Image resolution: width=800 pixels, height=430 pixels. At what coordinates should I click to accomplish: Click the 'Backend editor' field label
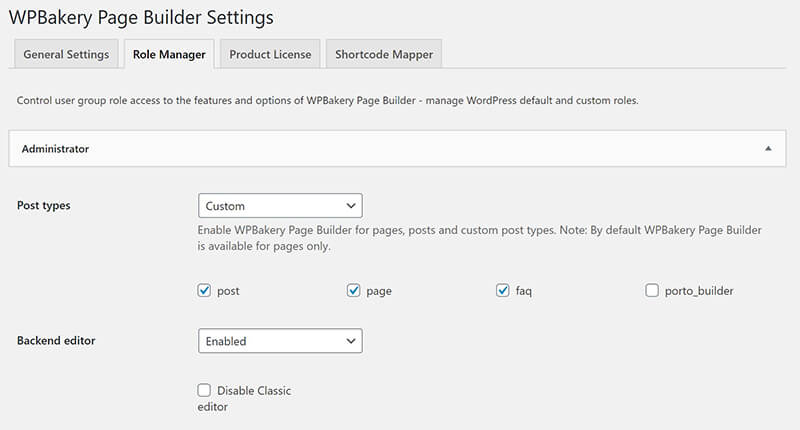pos(56,341)
